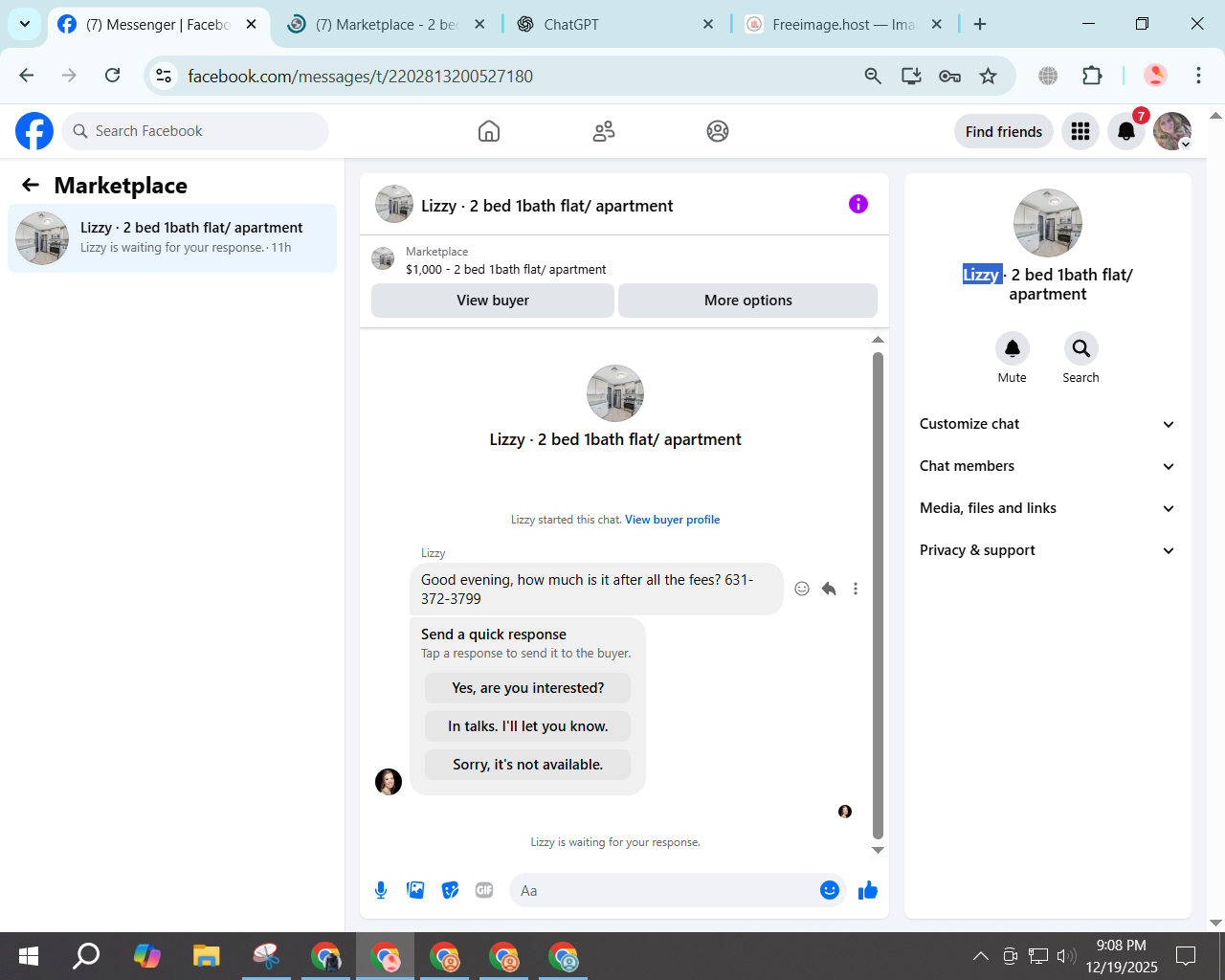
Task: Click the browser address bar URL
Action: 360,76
